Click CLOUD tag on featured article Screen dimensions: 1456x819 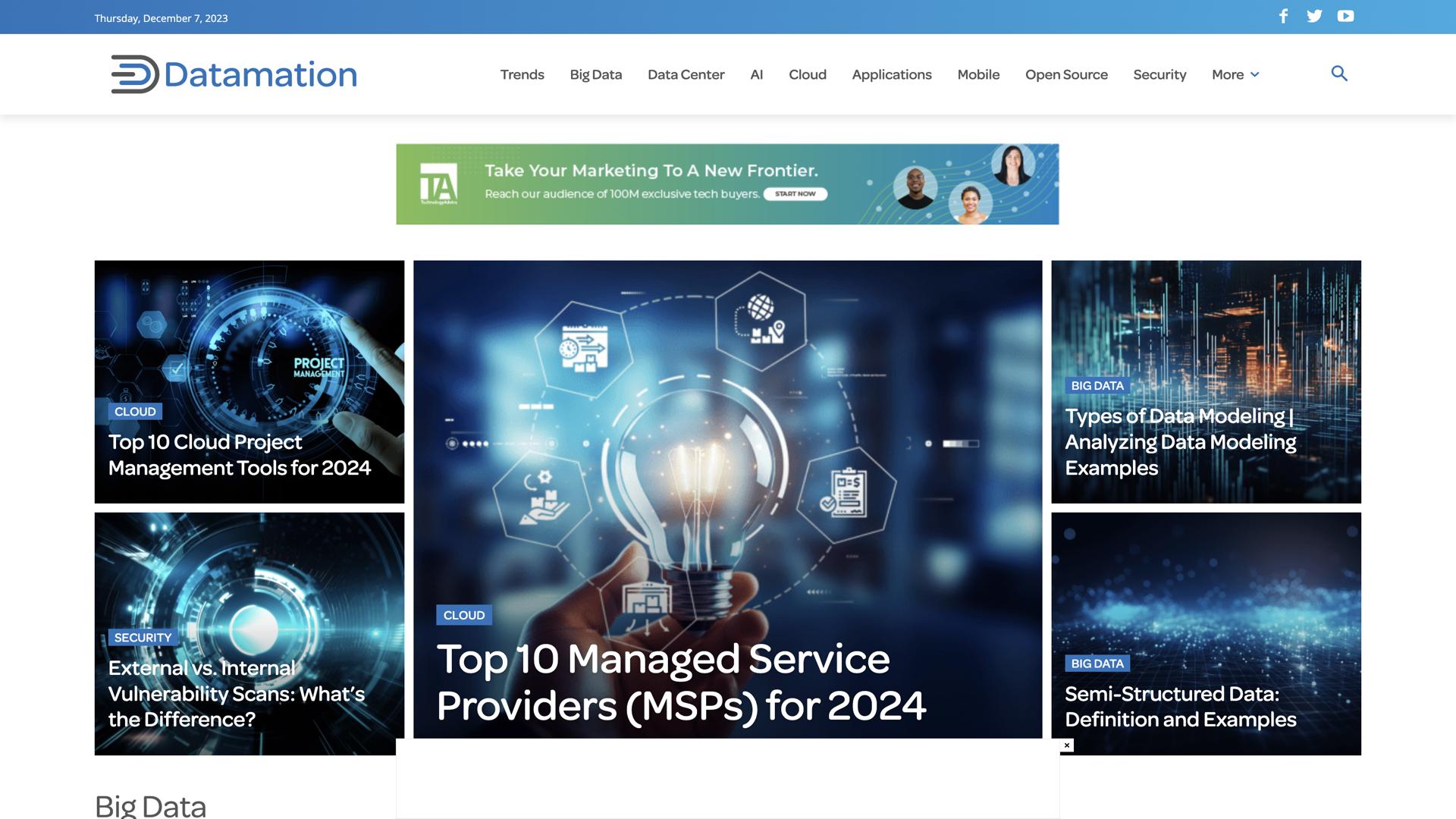click(x=463, y=615)
